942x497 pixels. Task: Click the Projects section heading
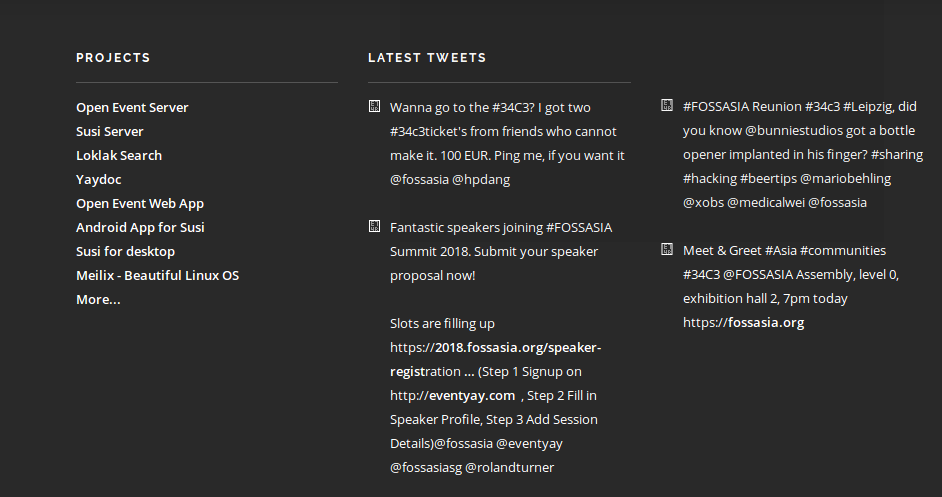click(113, 58)
